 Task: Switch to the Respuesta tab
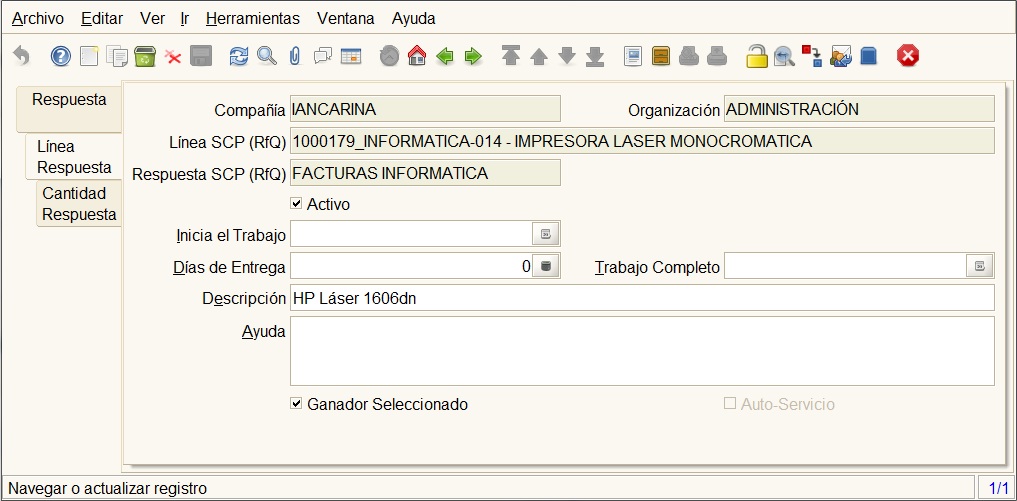[x=69, y=108]
